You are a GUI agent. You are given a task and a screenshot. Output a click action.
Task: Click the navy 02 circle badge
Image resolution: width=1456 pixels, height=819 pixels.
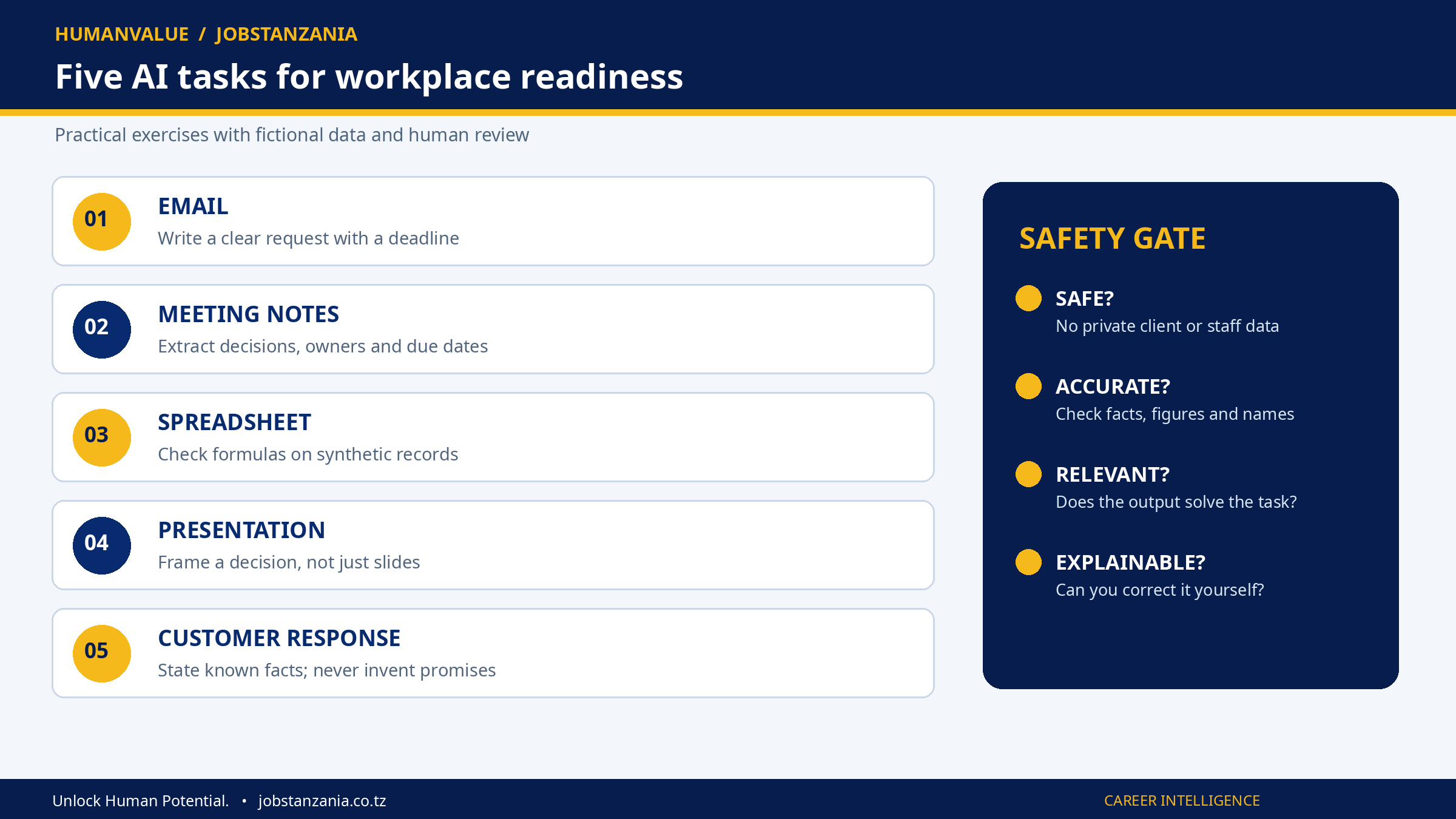click(102, 329)
